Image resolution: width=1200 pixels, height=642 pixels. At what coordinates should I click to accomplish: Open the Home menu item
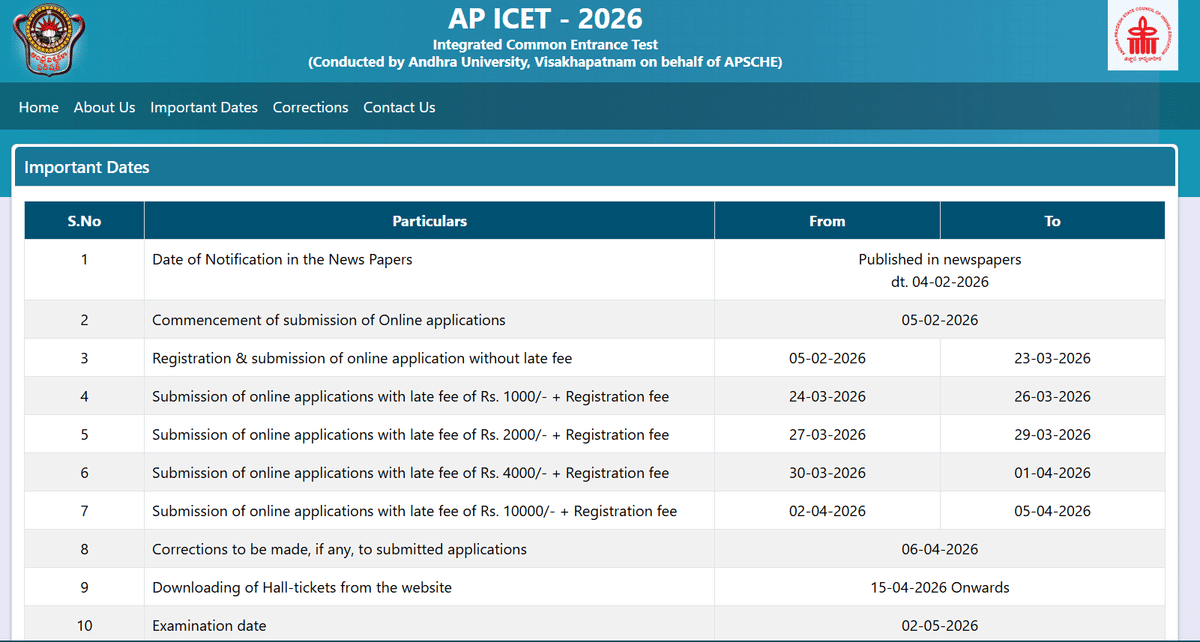pos(38,106)
